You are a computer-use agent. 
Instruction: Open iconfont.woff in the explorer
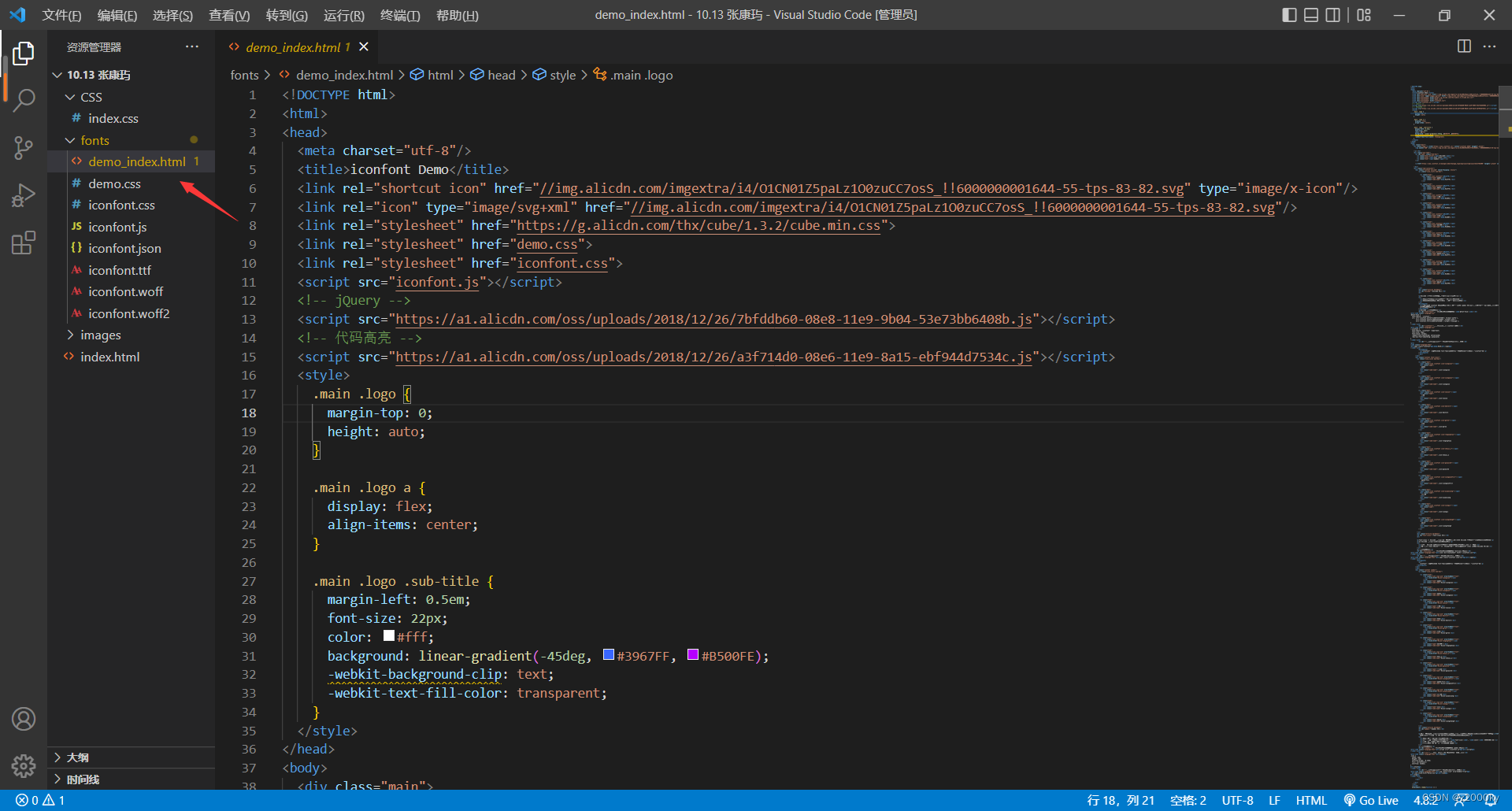(131, 291)
